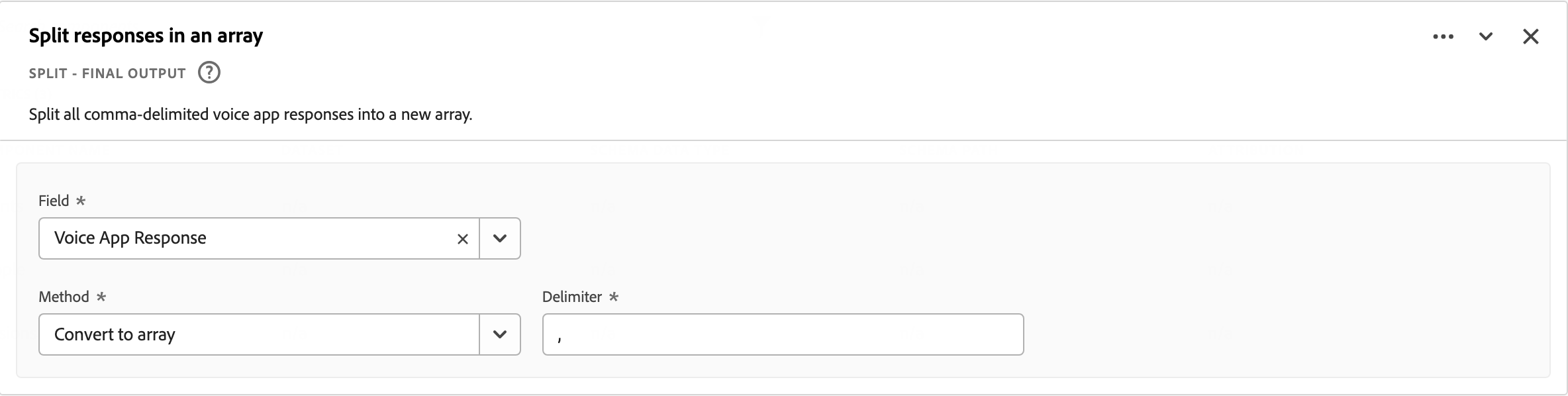This screenshot has height=396, width=1568.
Task: Click the required asterisk beside Field
Action: click(81, 201)
